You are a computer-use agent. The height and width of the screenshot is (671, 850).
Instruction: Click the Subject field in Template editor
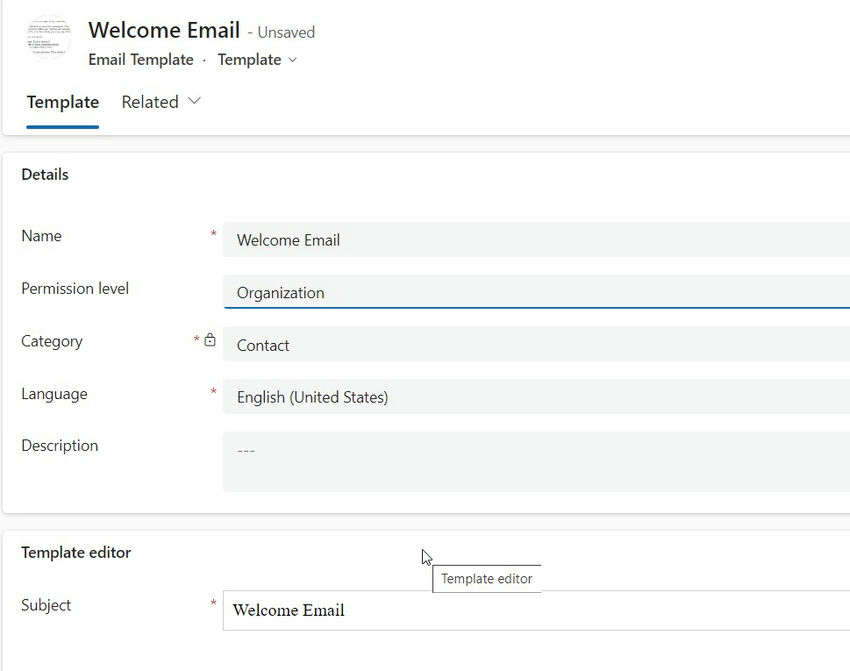[536, 610]
